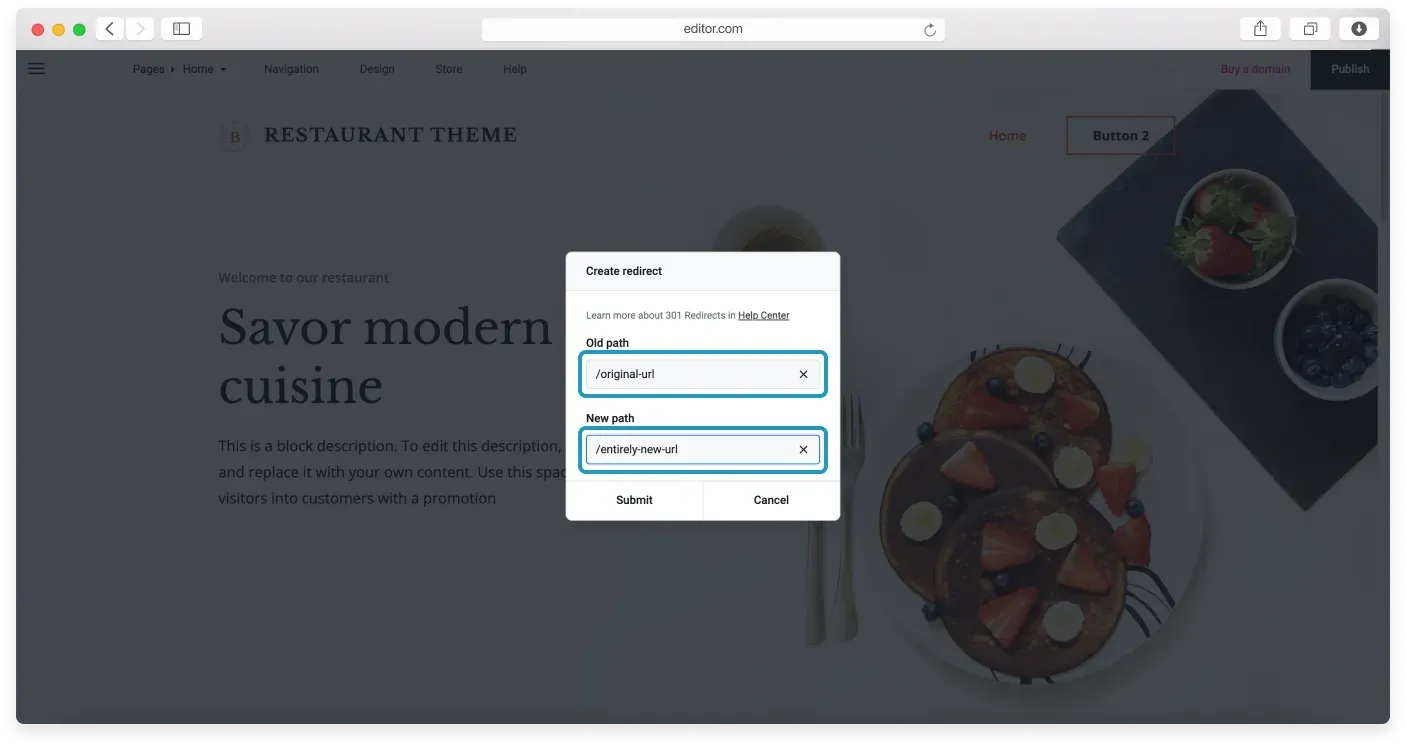Image resolution: width=1406 pixels, height=748 pixels.
Task: Click the Welcome to our restaurant text
Action: click(x=304, y=278)
